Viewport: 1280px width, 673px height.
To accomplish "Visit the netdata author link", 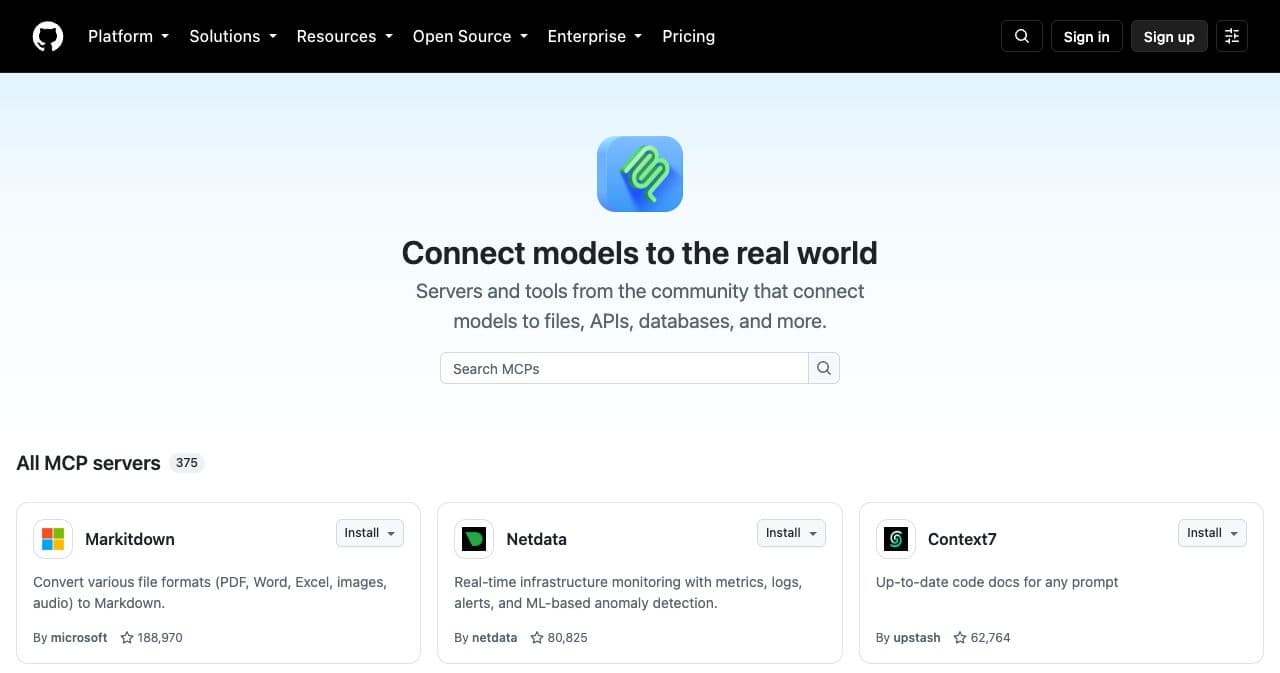I will pos(494,637).
